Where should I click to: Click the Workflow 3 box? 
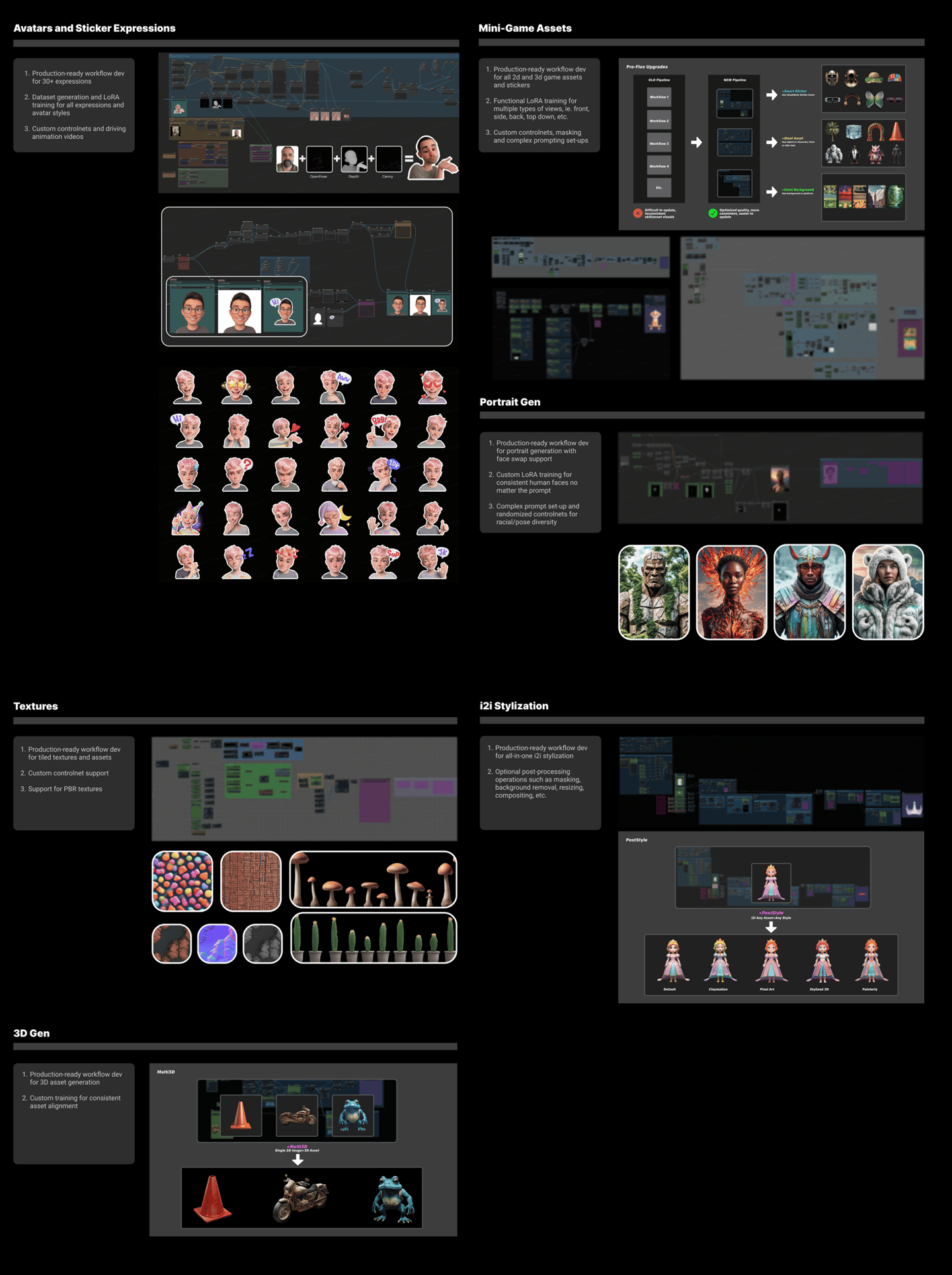(x=659, y=143)
